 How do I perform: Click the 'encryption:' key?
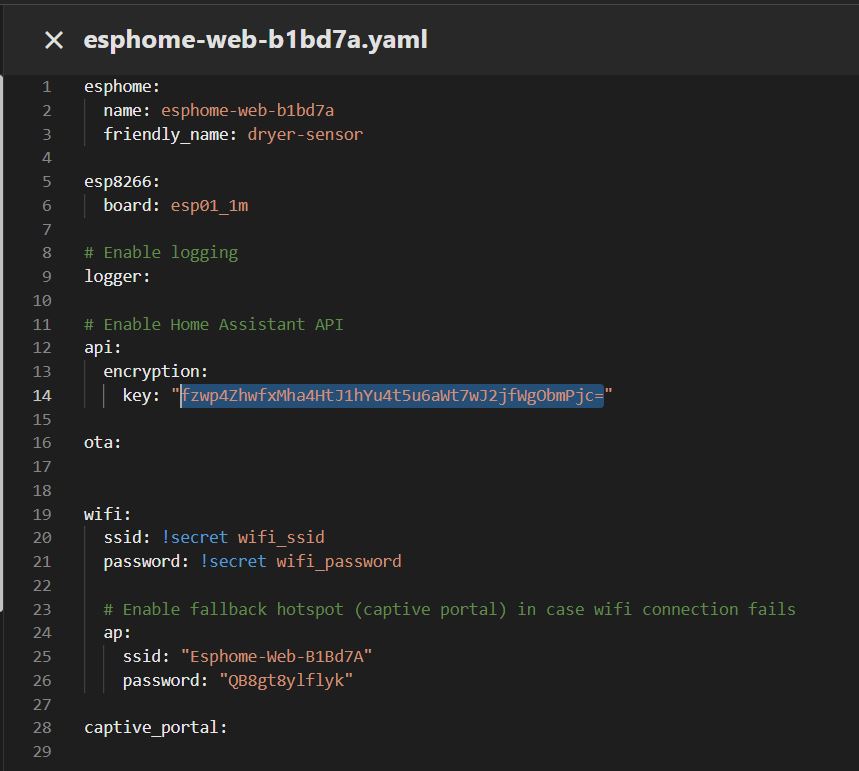point(156,372)
